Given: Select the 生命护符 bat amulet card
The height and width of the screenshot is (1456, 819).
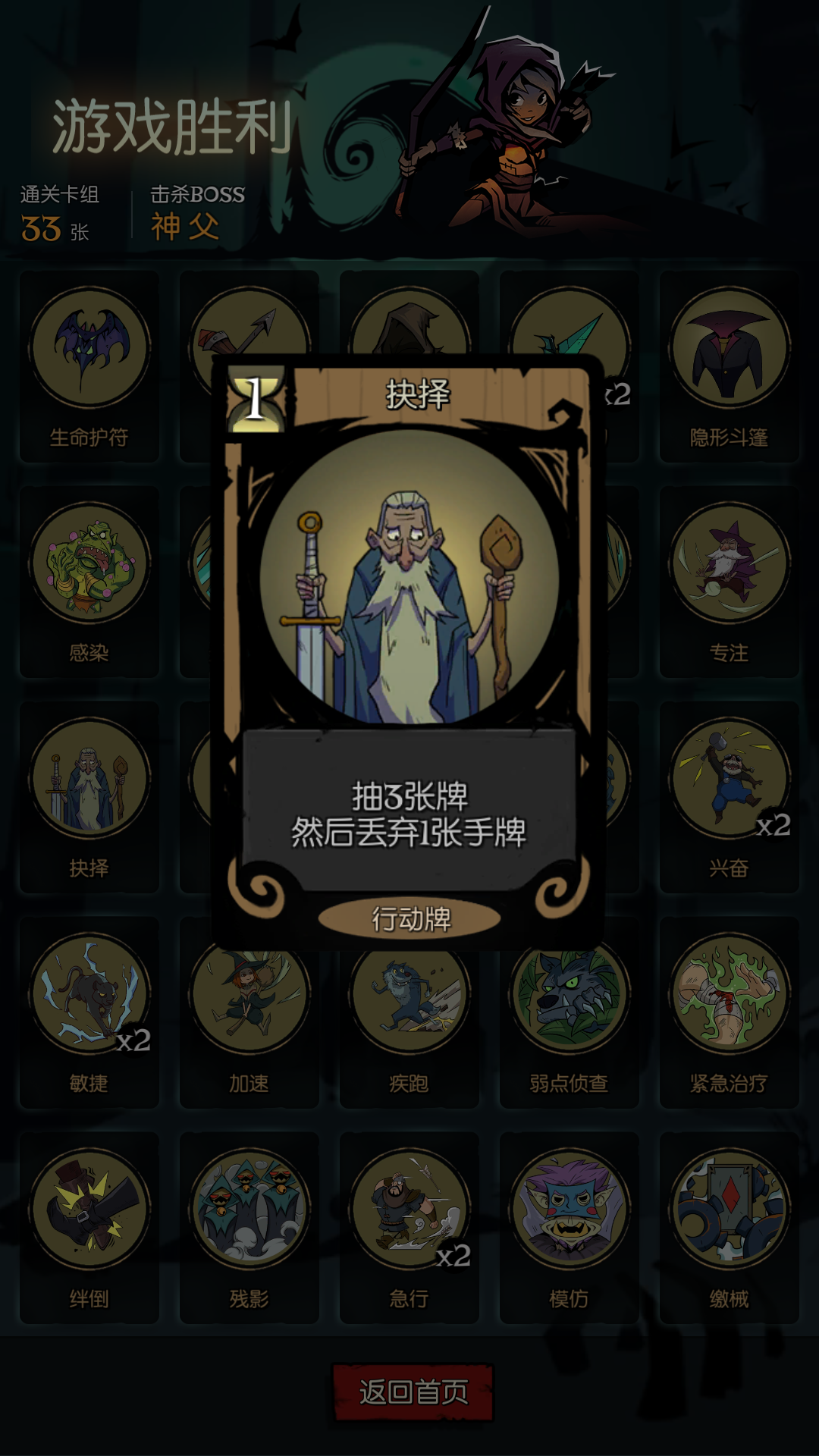Looking at the screenshot, I should tap(89, 366).
